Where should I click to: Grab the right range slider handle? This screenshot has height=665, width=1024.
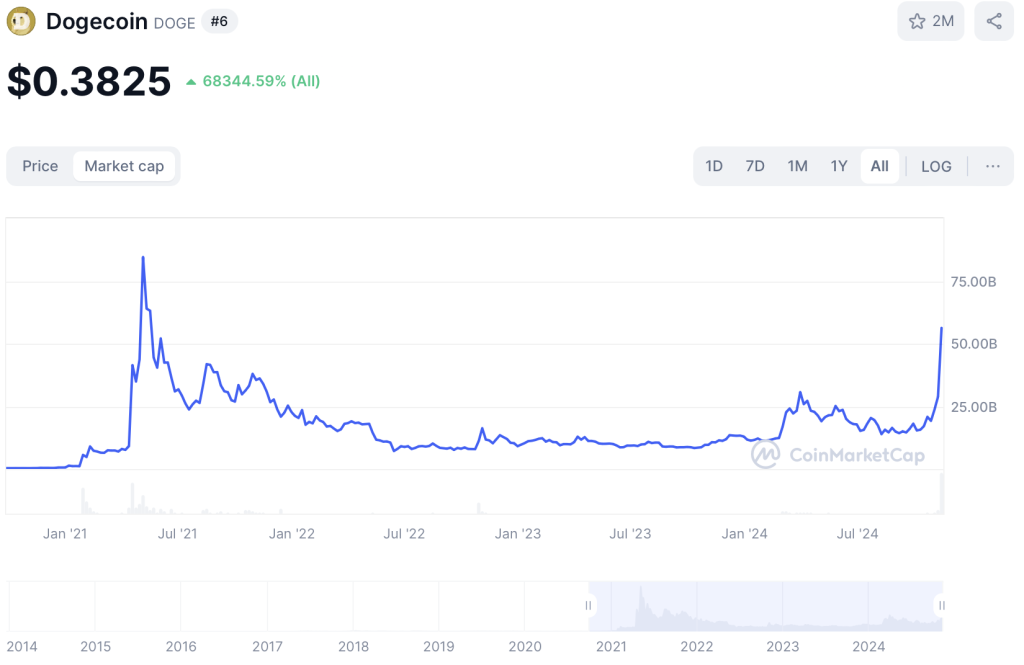941,606
